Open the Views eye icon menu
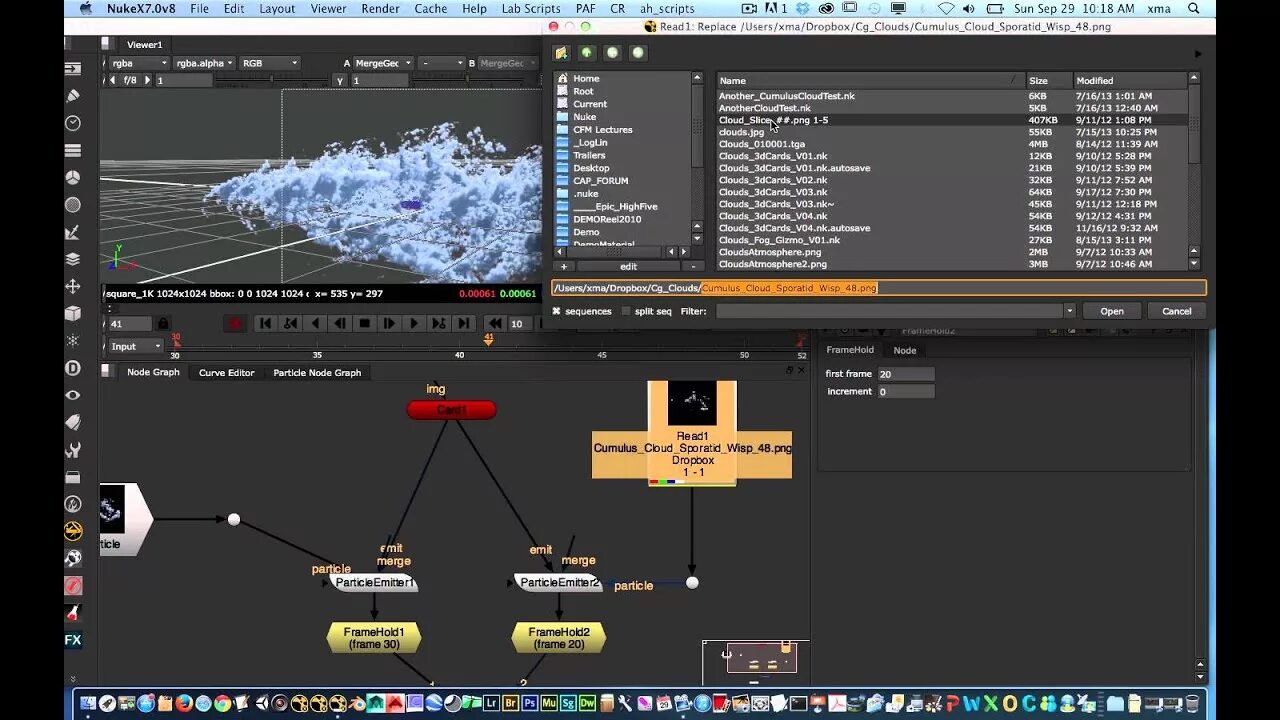 click(73, 395)
